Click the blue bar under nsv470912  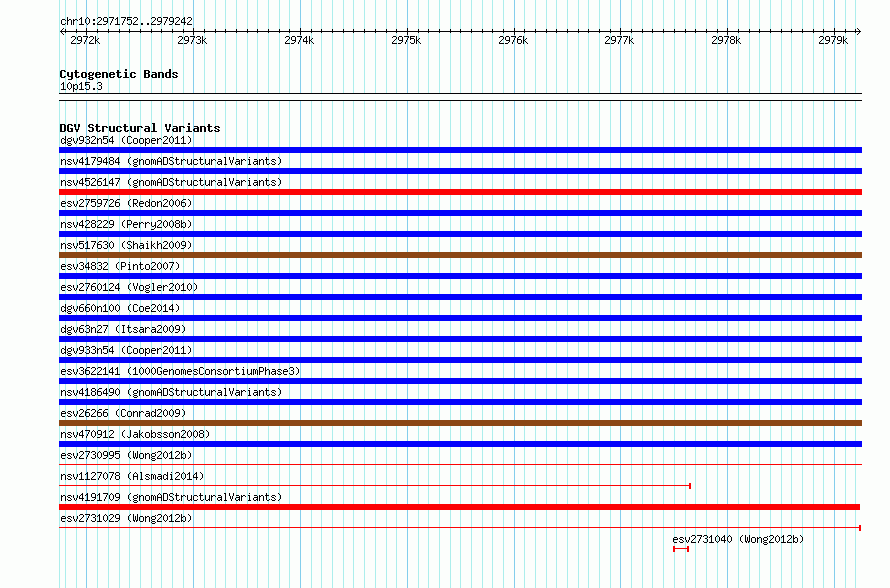(460, 444)
